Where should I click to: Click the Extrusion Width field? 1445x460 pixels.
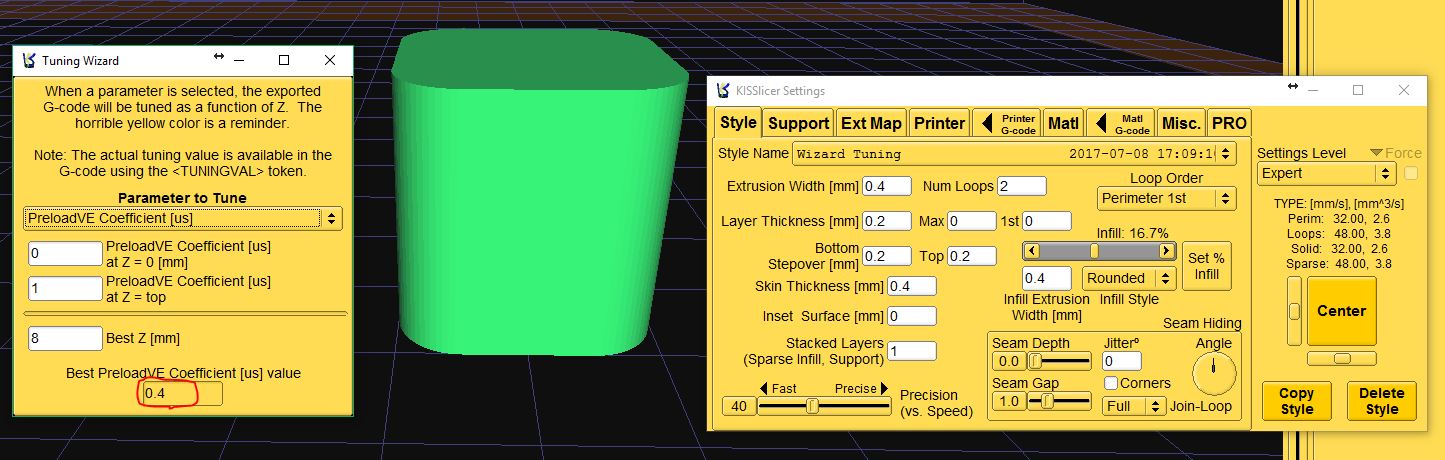[x=887, y=186]
